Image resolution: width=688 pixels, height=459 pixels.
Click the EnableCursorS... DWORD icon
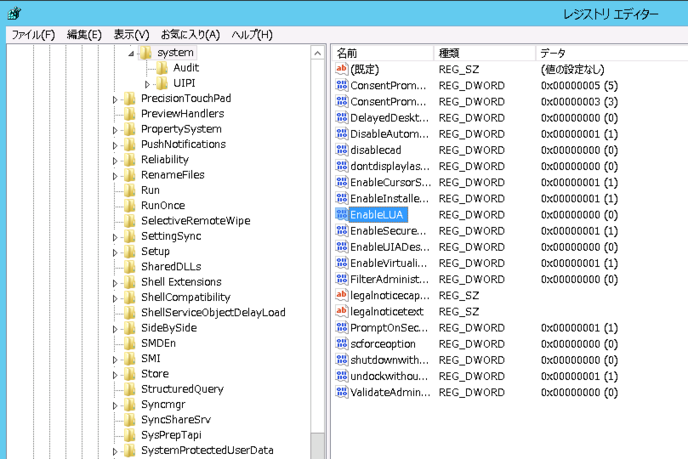(341, 182)
